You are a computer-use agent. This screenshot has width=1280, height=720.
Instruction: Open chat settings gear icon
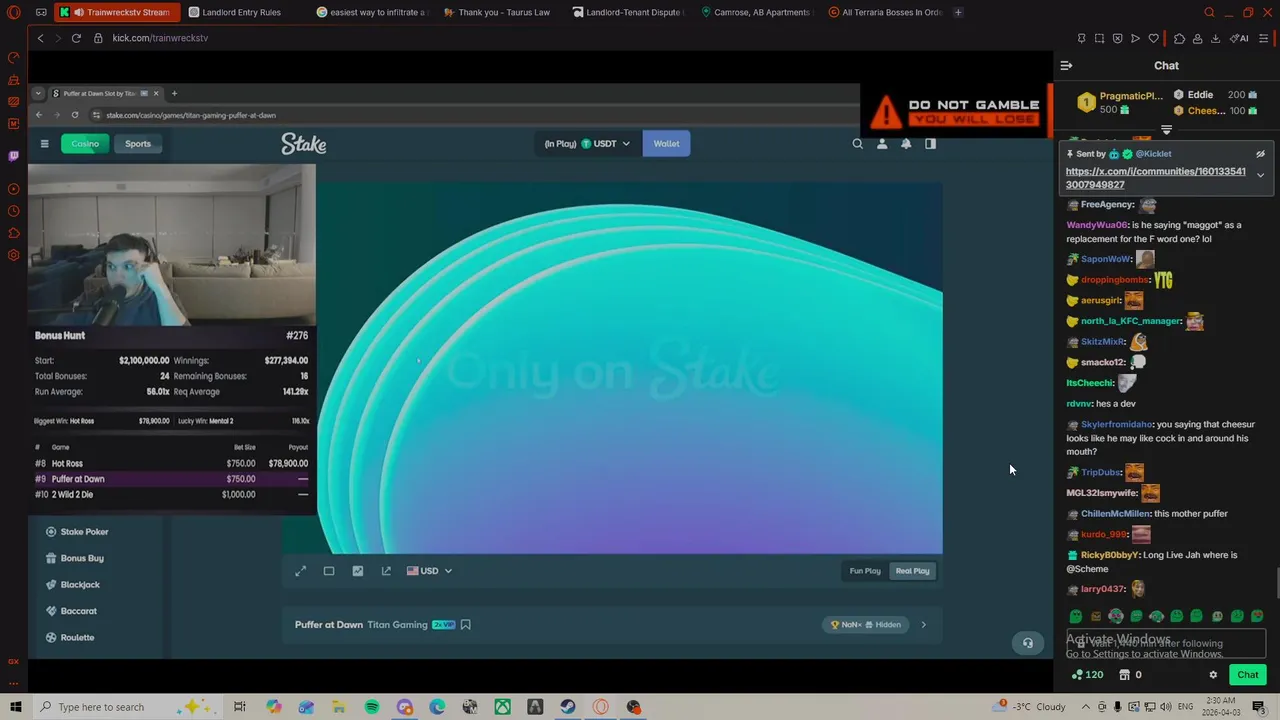tap(1213, 675)
